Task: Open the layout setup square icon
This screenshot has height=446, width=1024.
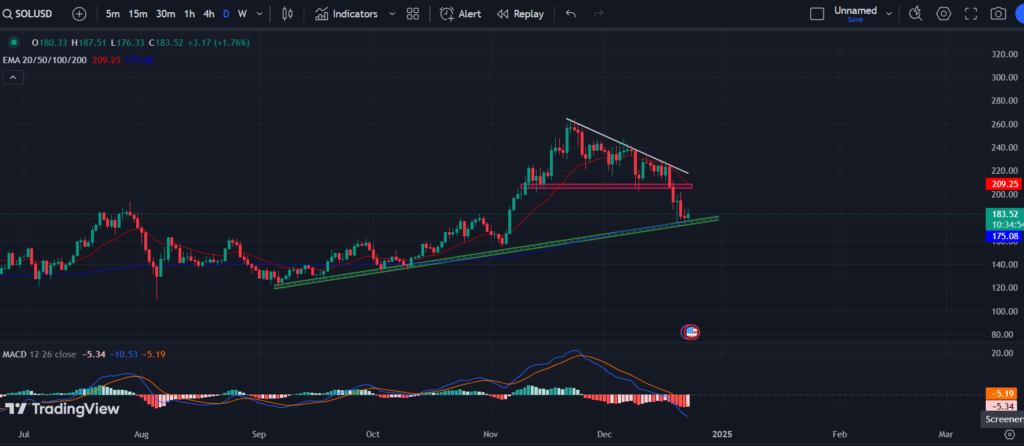Action: tap(817, 14)
